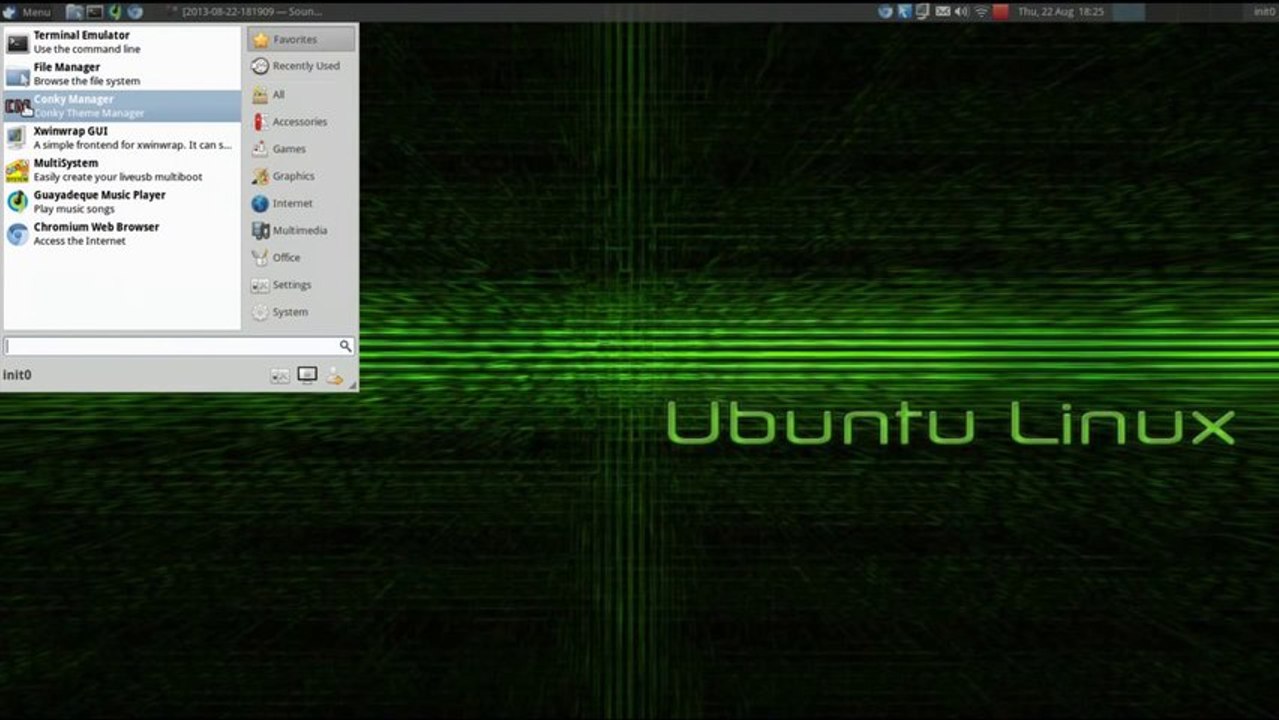Launch Chromium Web Browser from menu
Viewport: 1279px width, 720px height.
click(122, 234)
